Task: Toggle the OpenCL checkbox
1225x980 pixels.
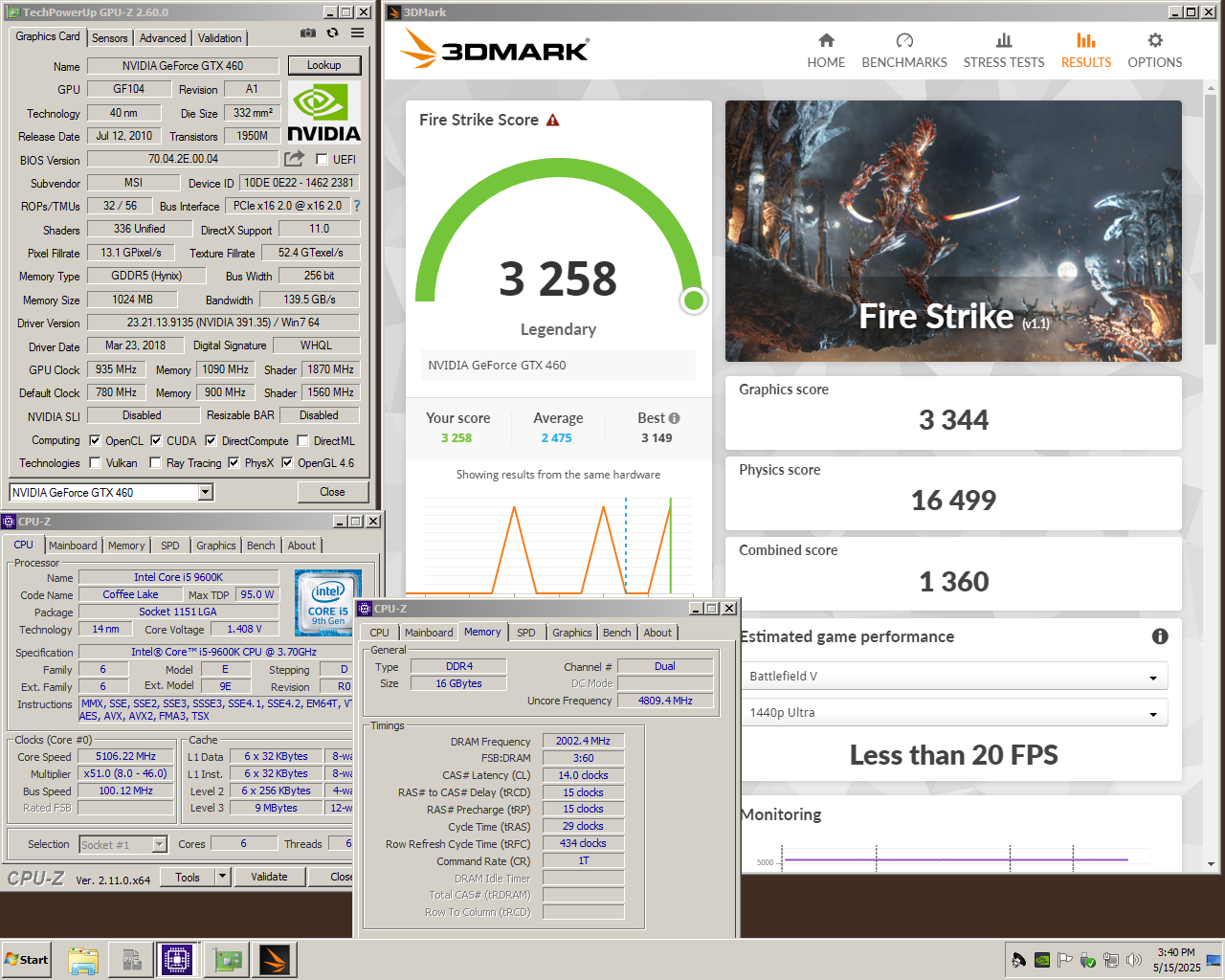Action: click(x=95, y=441)
